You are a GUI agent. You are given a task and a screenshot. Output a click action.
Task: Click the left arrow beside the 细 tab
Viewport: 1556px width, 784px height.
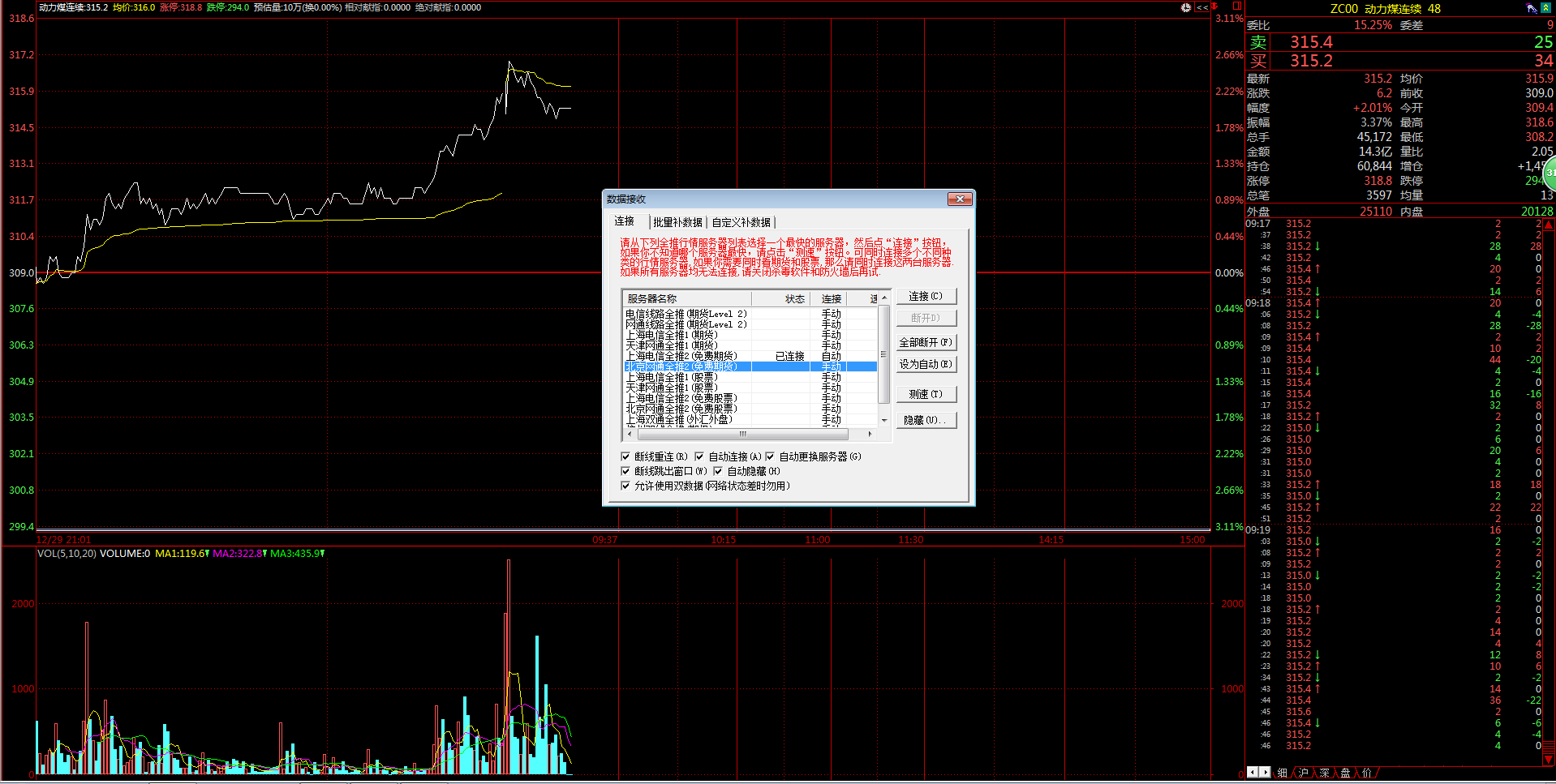(x=1253, y=772)
